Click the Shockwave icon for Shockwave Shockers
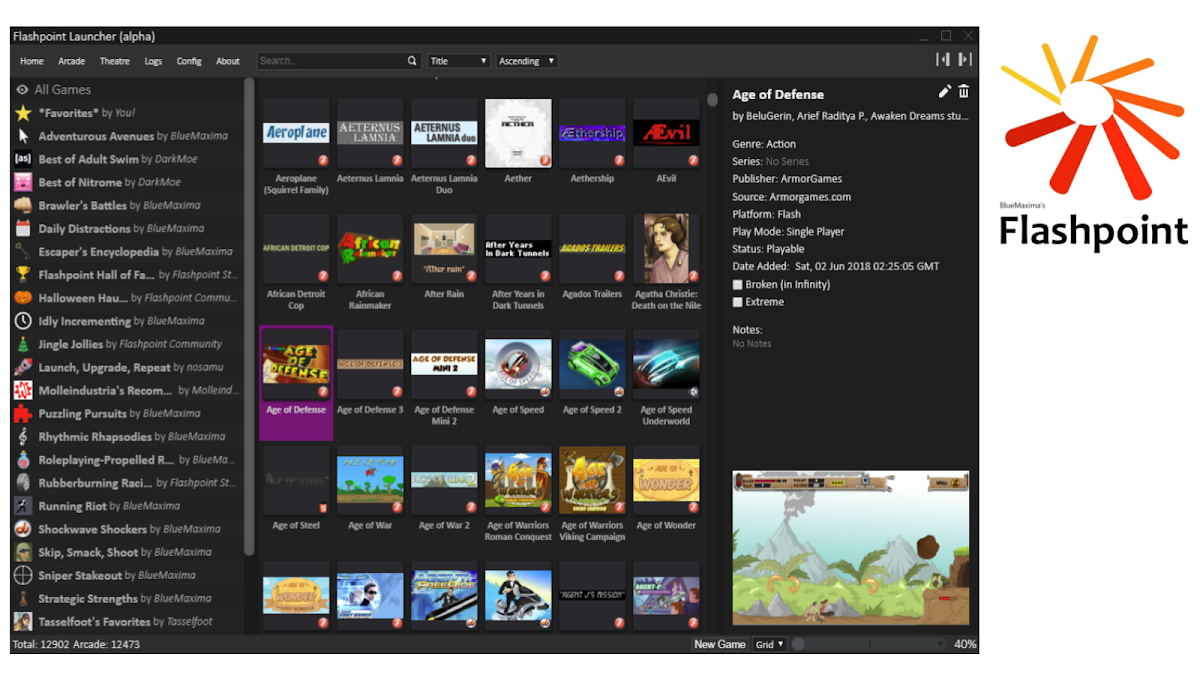This screenshot has height=675, width=1200. [23, 529]
